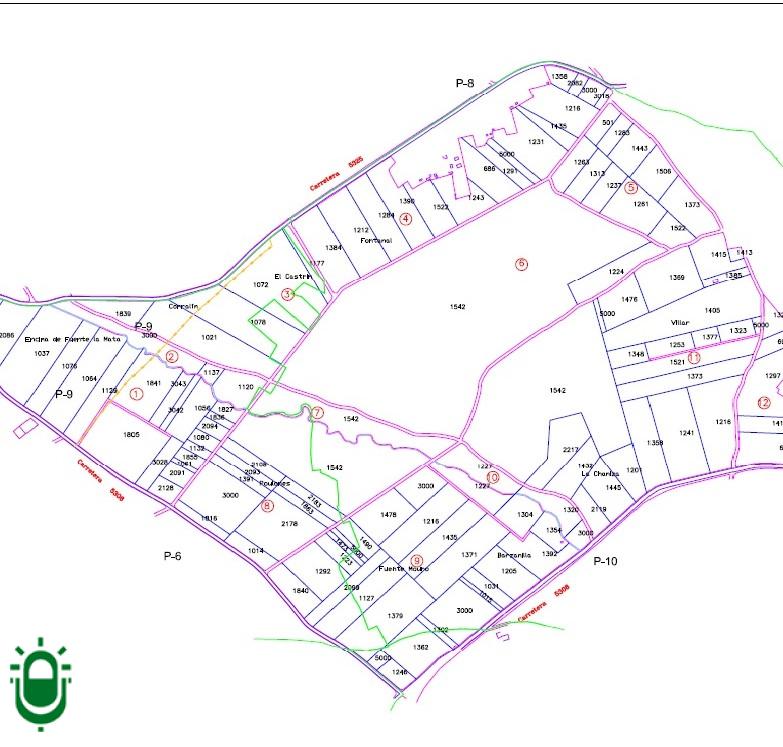Click circled marker 3 under El Castrin
The image size is (783, 747).
coord(288,294)
